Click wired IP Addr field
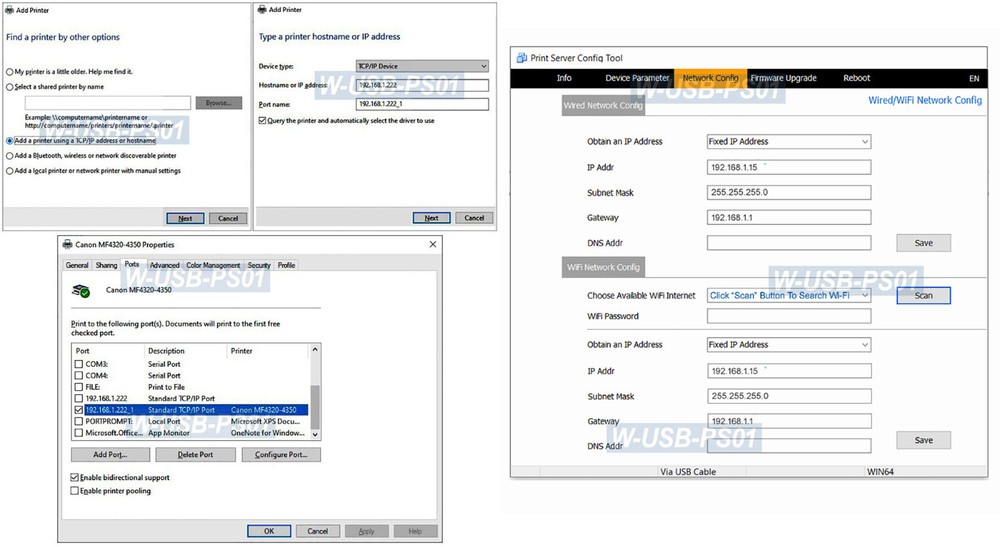This screenshot has width=1000, height=547. pyautogui.click(x=789, y=167)
